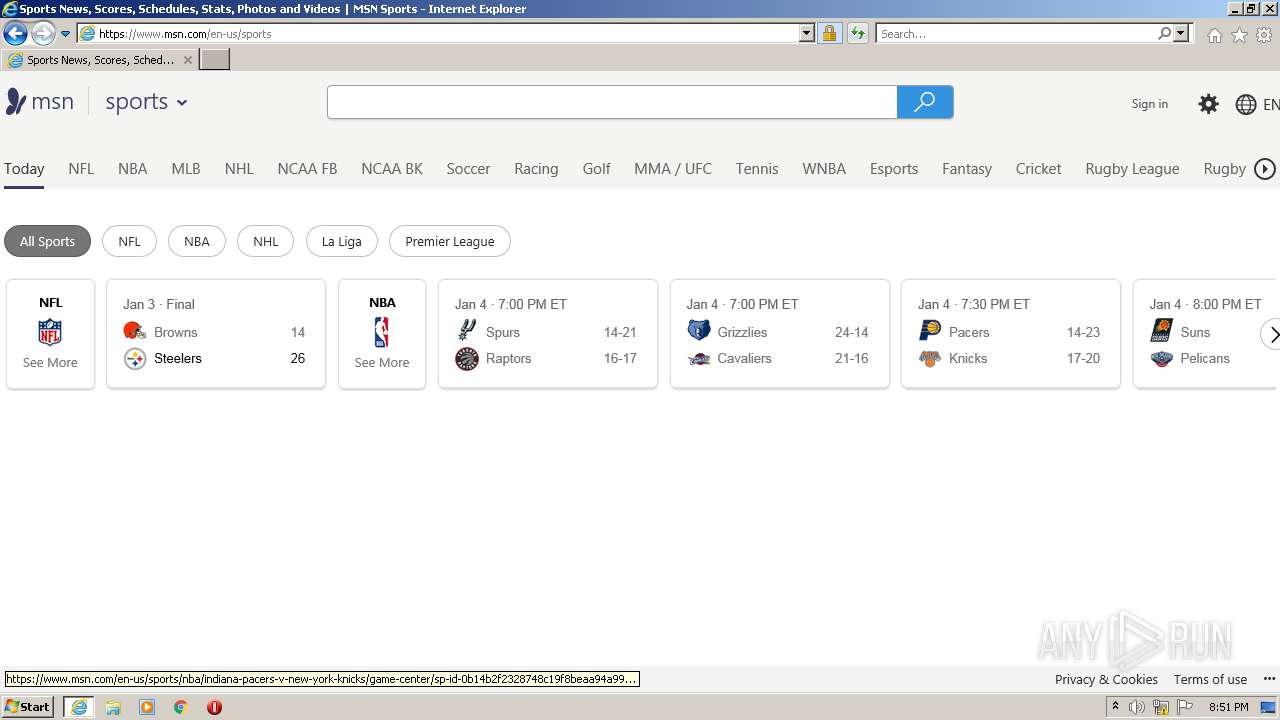Image resolution: width=1280 pixels, height=720 pixels.
Task: Open Favorites star icon
Action: pyautogui.click(x=1239, y=35)
